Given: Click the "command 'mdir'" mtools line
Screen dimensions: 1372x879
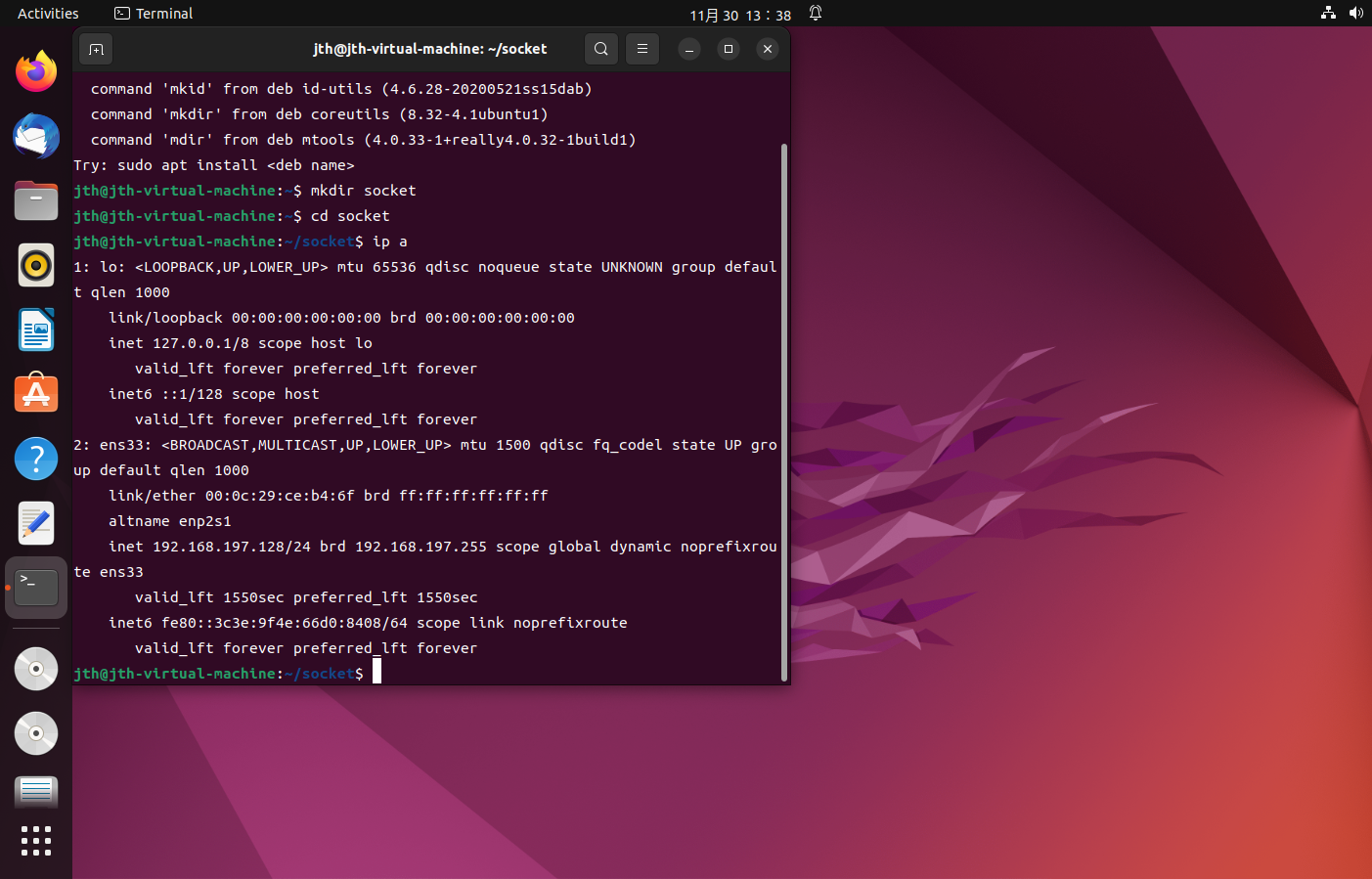Looking at the screenshot, I should (x=364, y=140).
